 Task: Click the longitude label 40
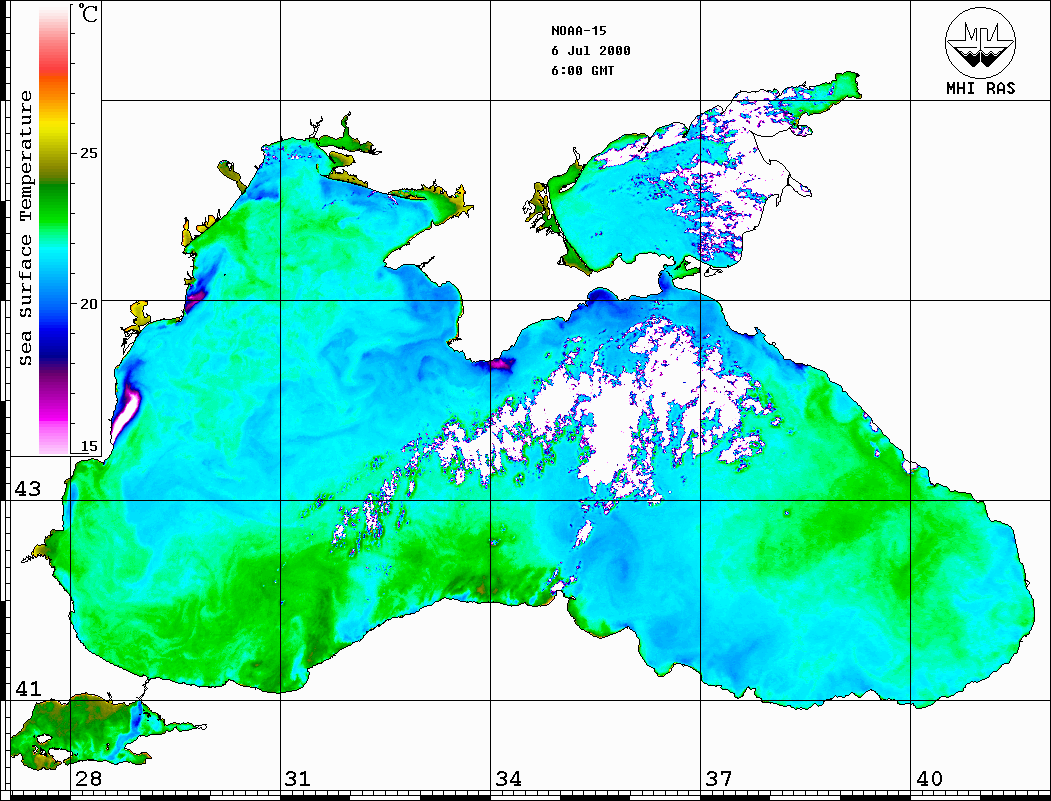click(x=929, y=779)
